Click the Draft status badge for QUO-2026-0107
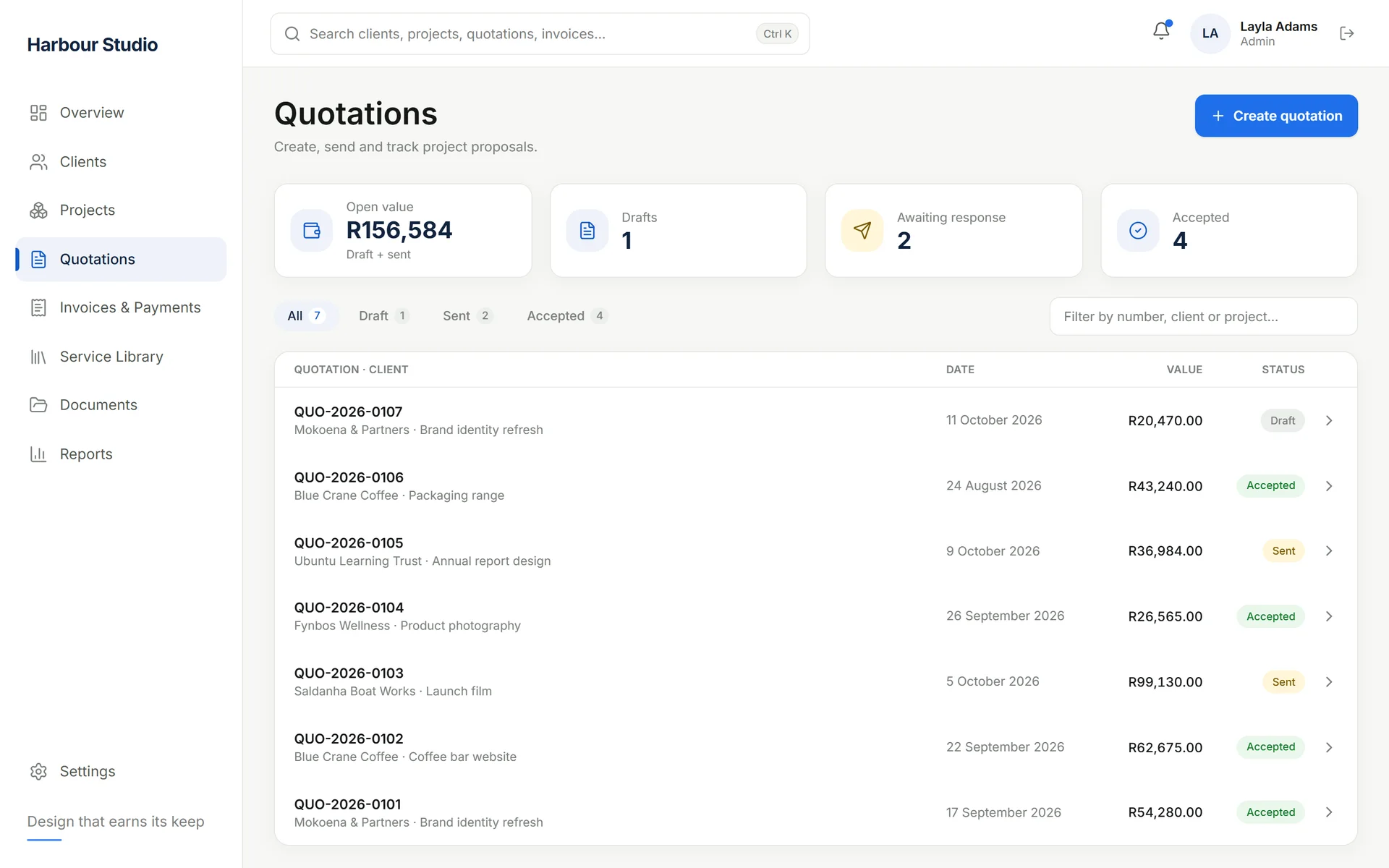Viewport: 1389px width, 868px height. (x=1282, y=421)
